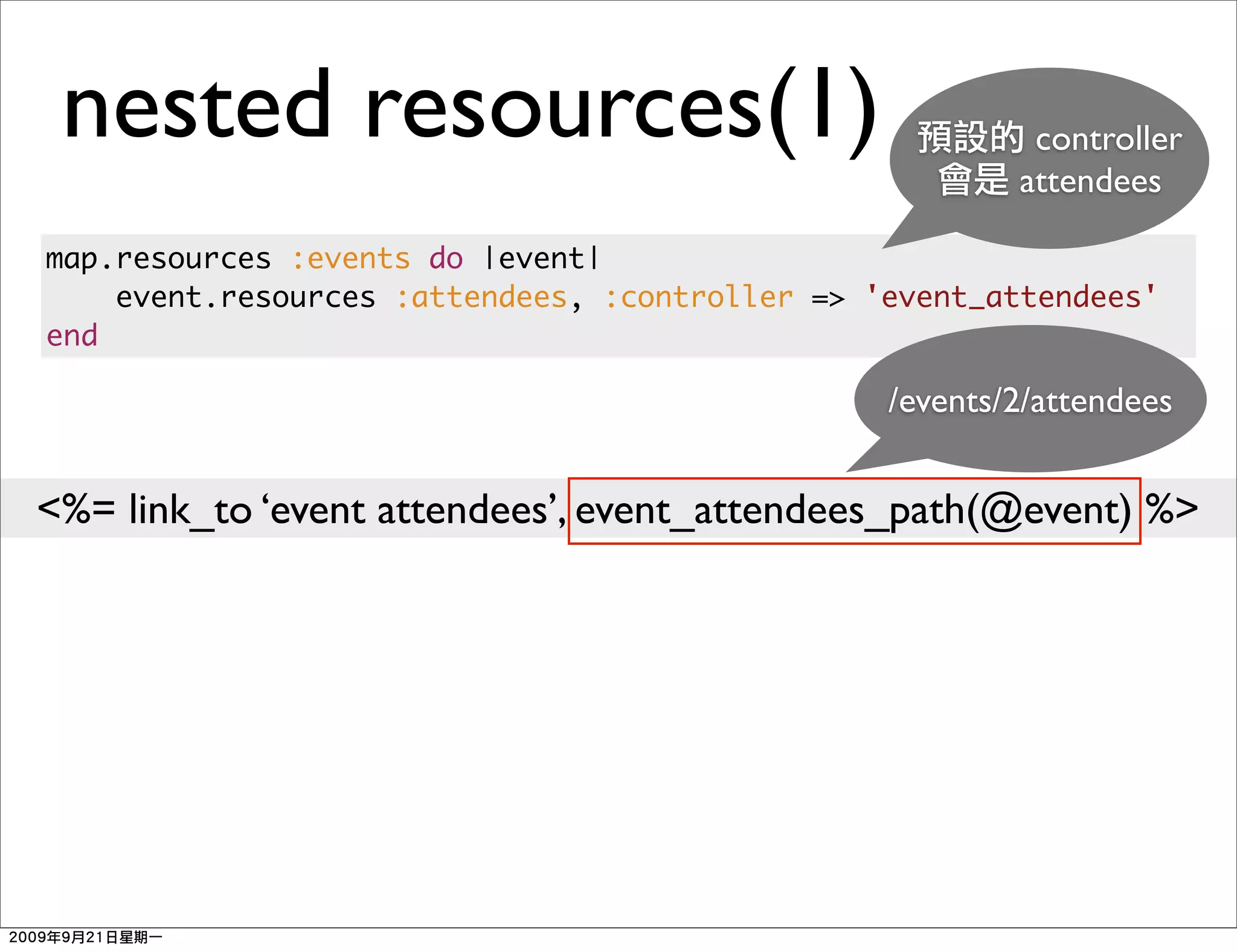
Task: Click the red 'event_attendees' string literal
Action: pyautogui.click(x=1010, y=297)
